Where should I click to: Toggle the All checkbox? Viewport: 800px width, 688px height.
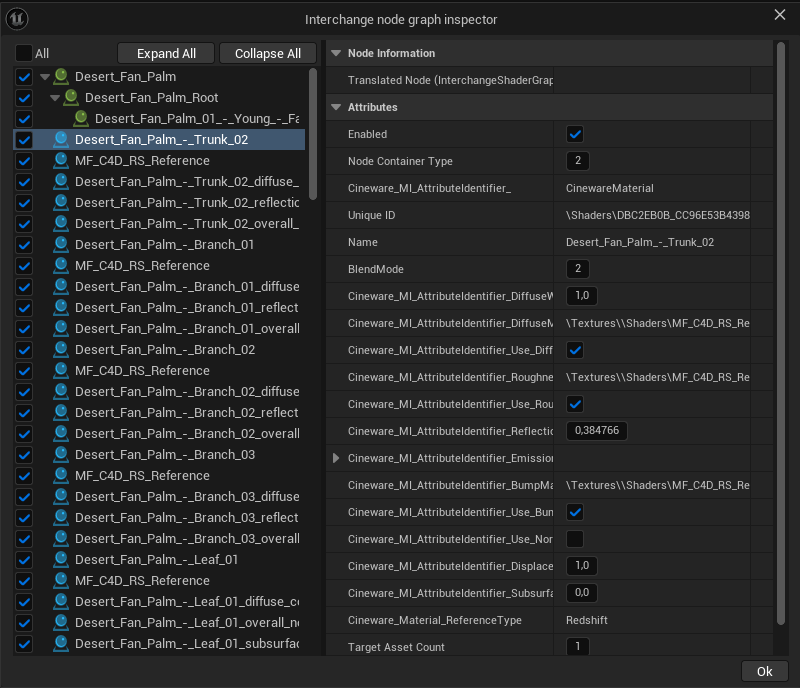pyautogui.click(x=24, y=53)
